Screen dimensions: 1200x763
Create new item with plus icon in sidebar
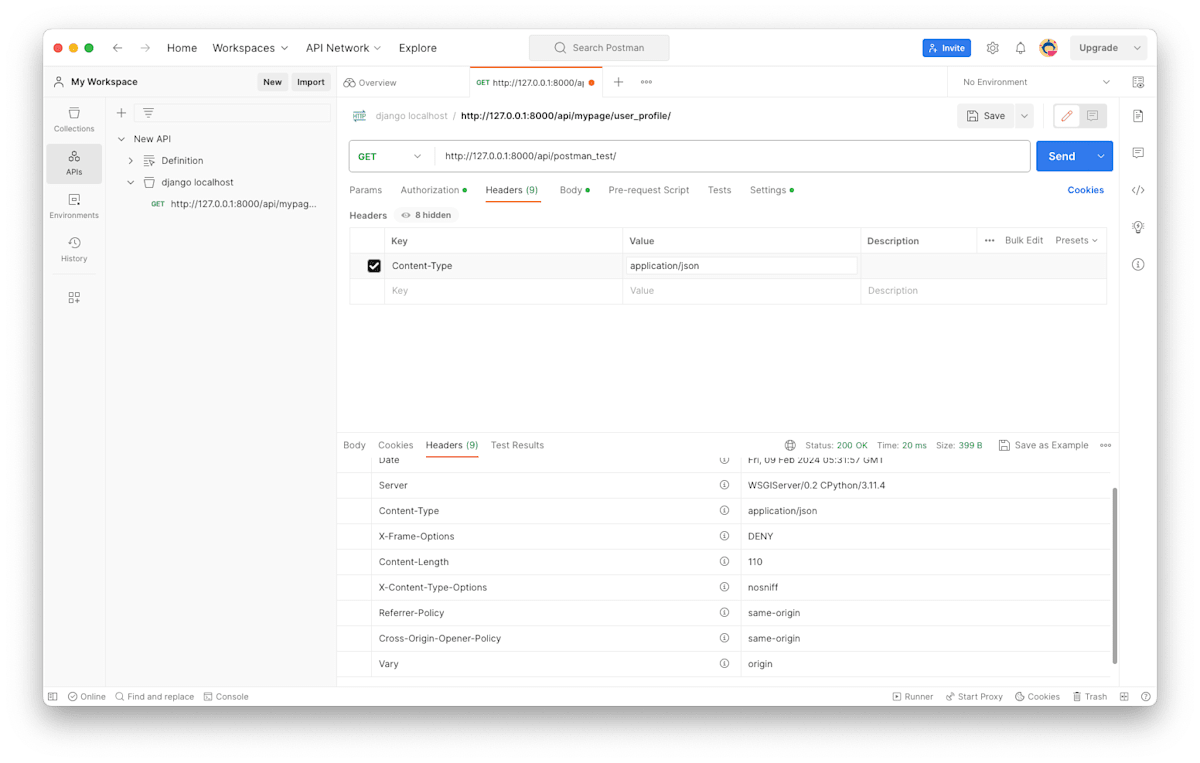[x=121, y=113]
